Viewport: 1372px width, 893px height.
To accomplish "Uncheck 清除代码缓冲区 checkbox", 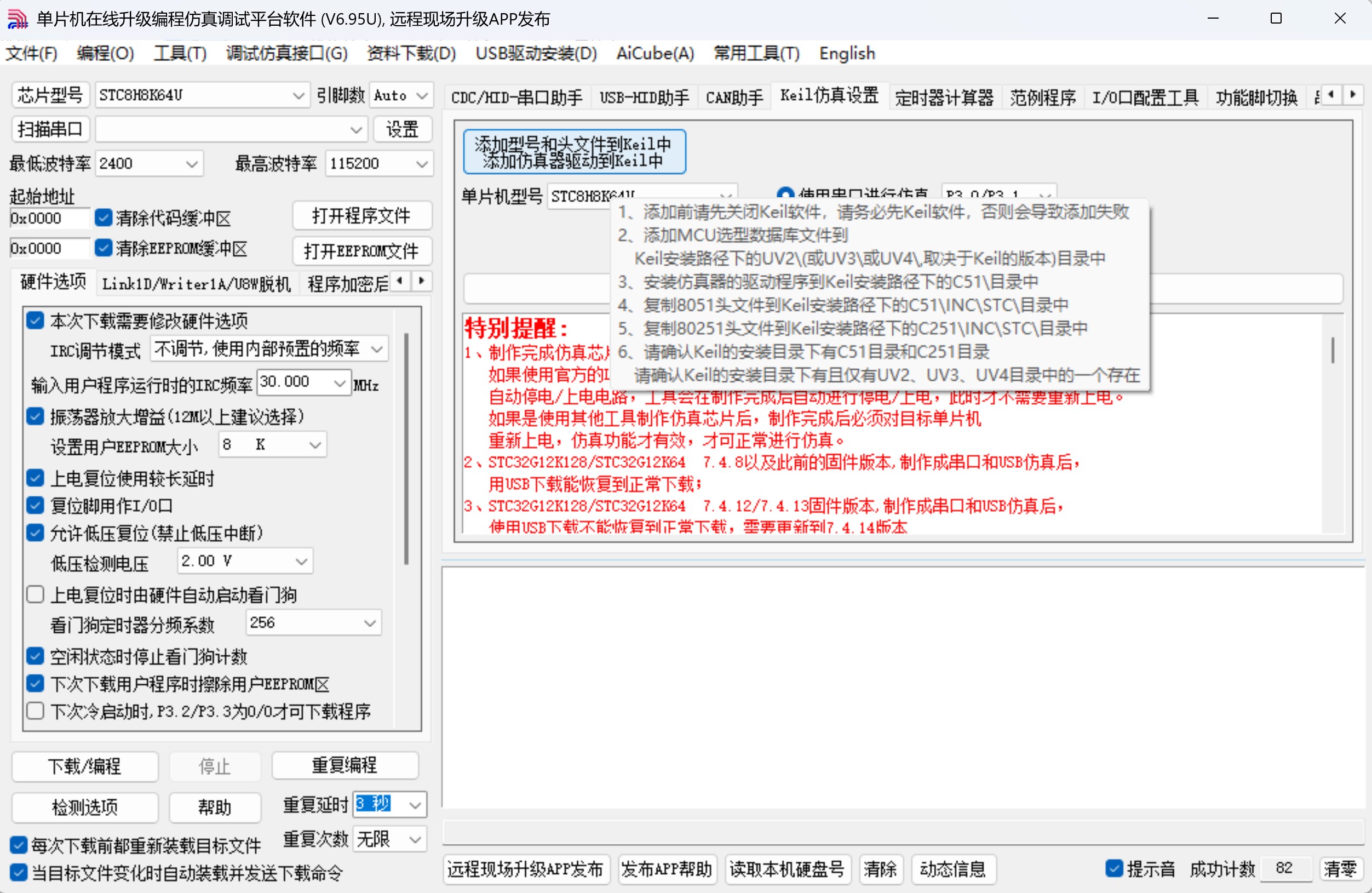I will pyautogui.click(x=104, y=217).
